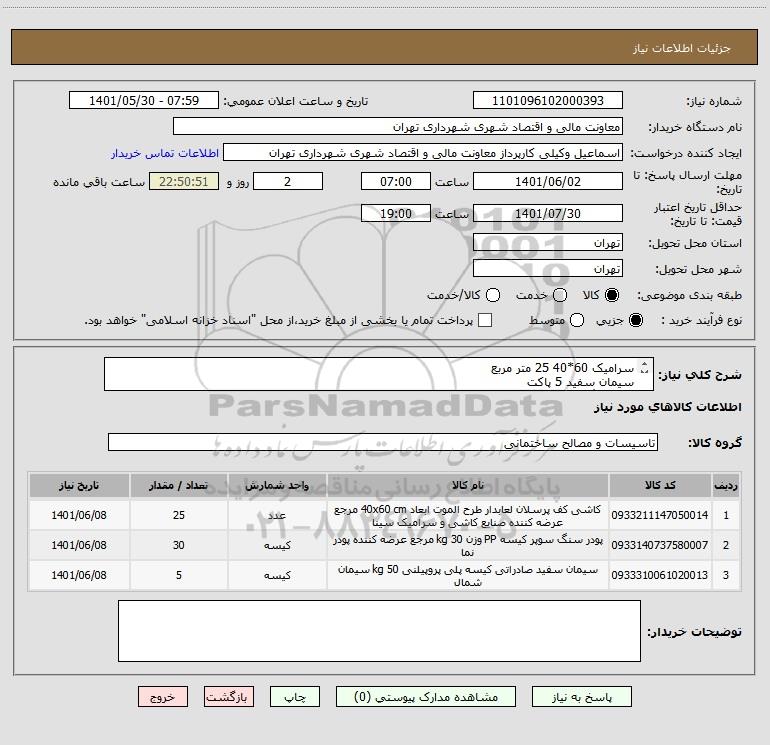The height and width of the screenshot is (745, 770).
Task: Click the کیسه unit cell in row 2
Action: click(277, 545)
